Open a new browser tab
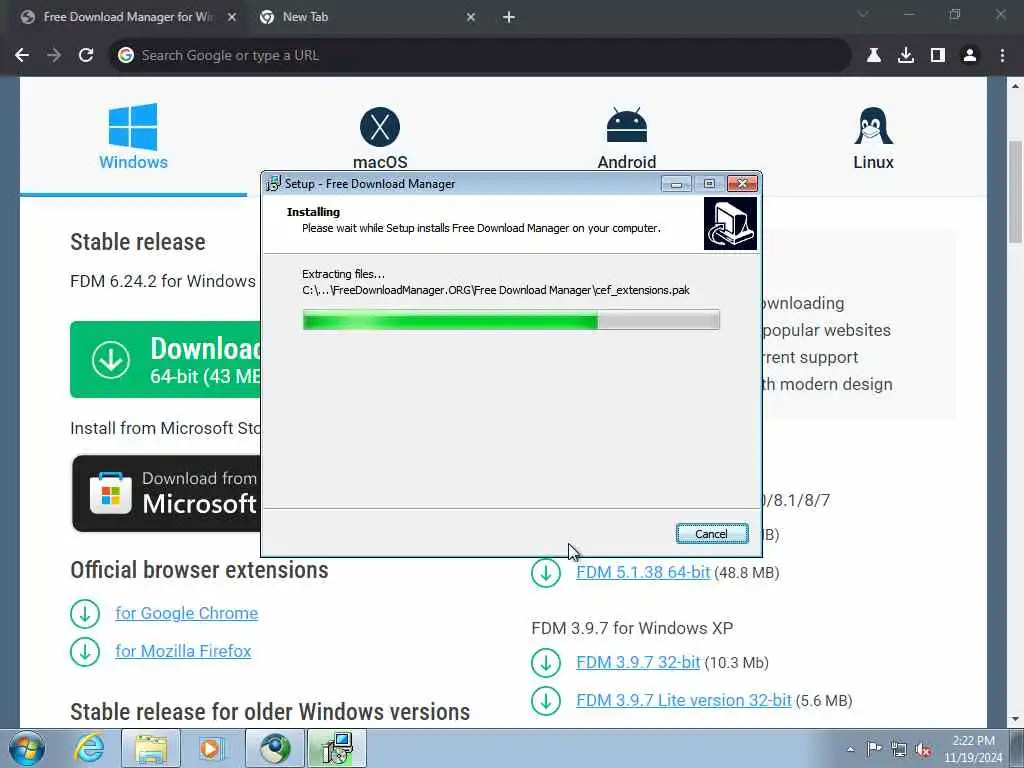Image resolution: width=1024 pixels, height=768 pixels. click(x=509, y=18)
